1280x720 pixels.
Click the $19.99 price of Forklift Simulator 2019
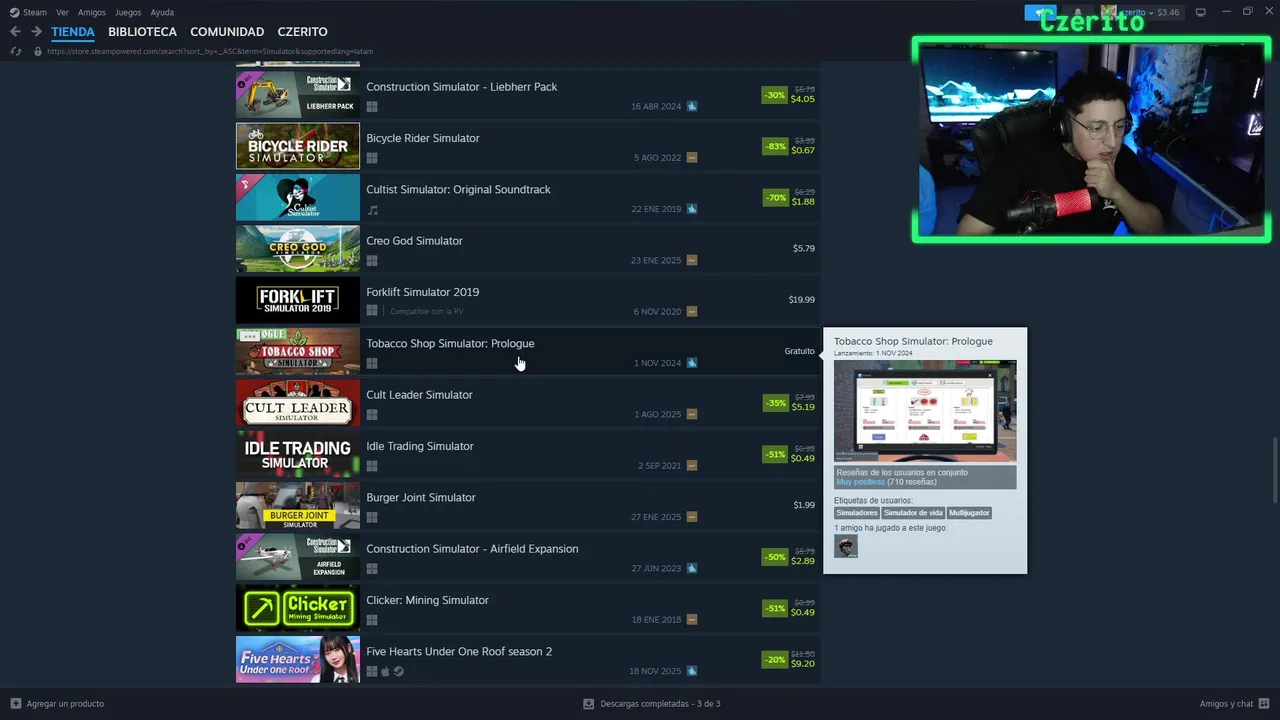pyautogui.click(x=801, y=299)
